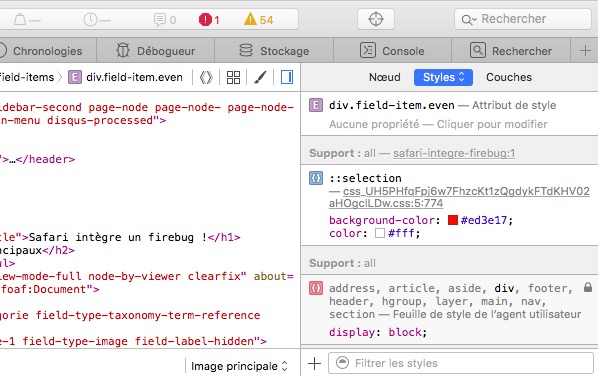
Task: Open the Image principale context dropdown
Action: click(239, 366)
